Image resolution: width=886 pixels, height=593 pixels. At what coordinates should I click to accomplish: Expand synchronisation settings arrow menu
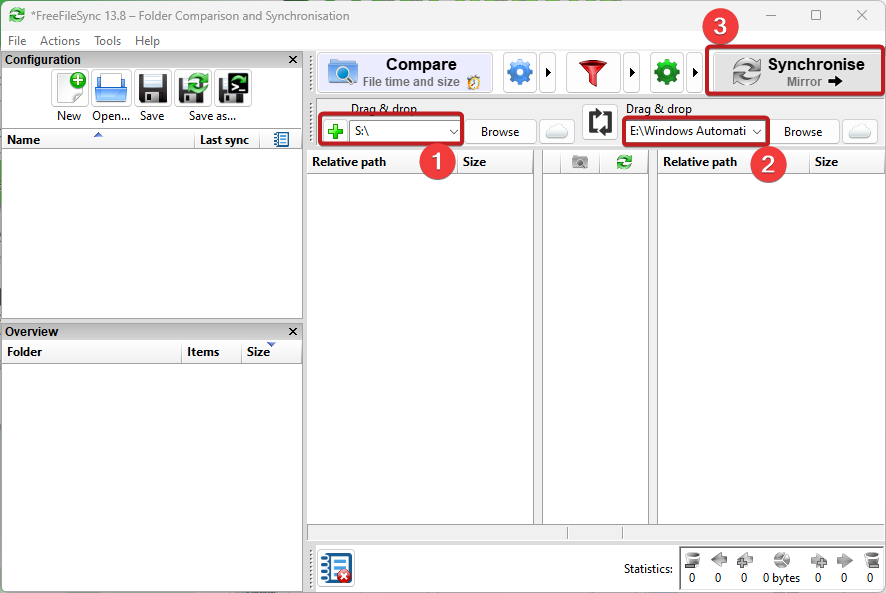(694, 72)
